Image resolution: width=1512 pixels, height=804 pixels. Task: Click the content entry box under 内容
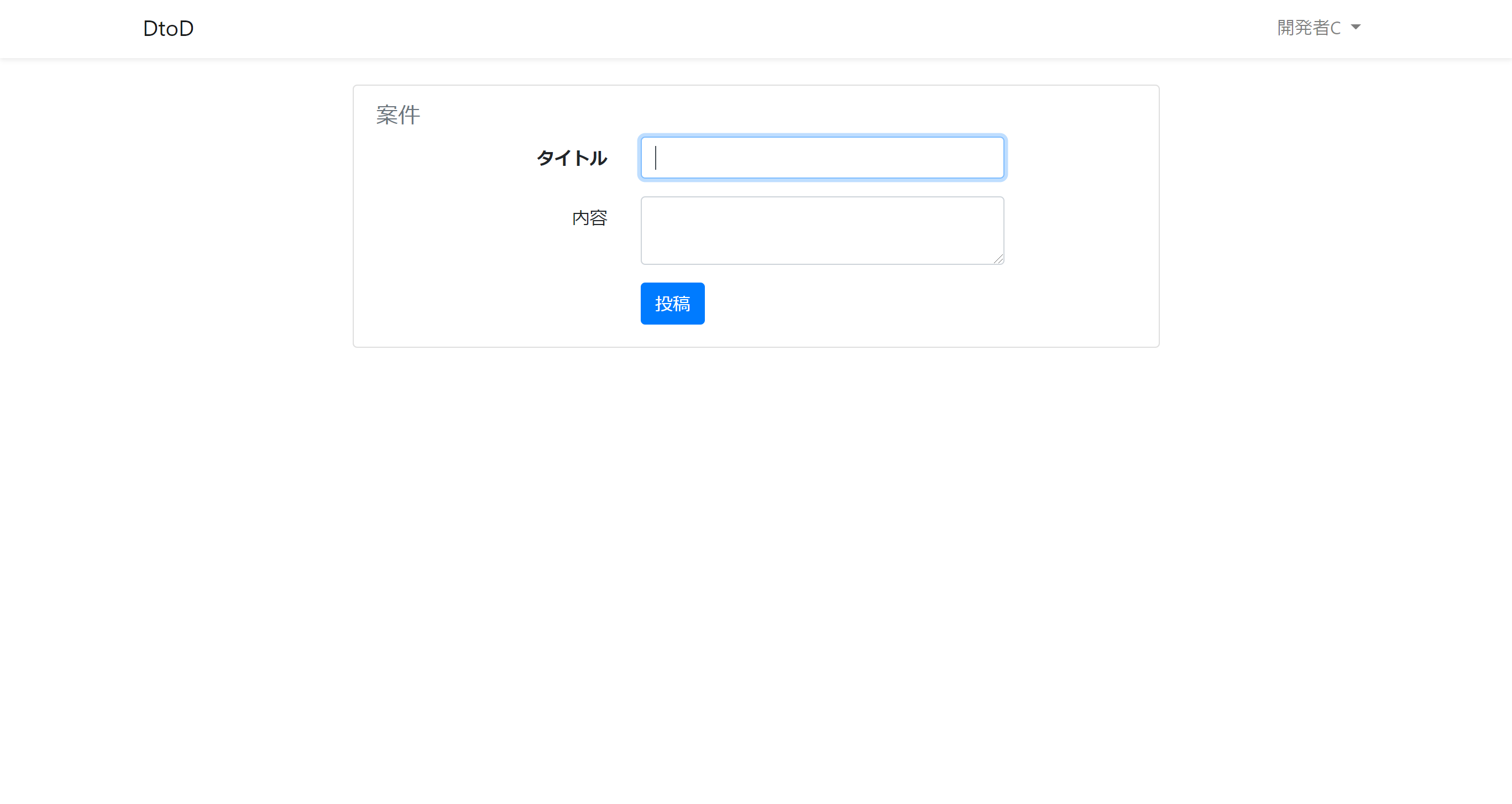pos(822,229)
